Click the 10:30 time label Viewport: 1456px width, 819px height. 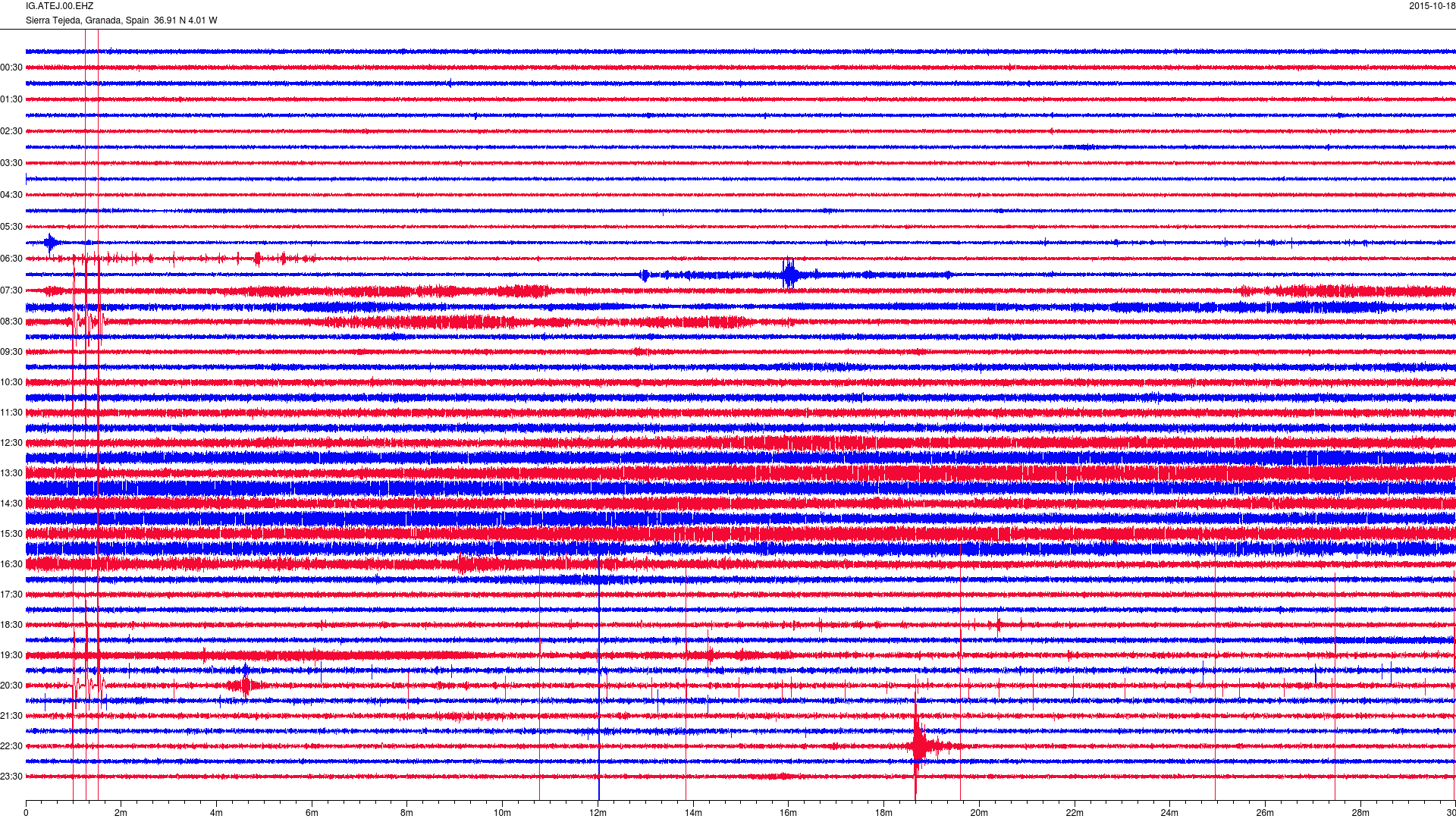[11, 382]
